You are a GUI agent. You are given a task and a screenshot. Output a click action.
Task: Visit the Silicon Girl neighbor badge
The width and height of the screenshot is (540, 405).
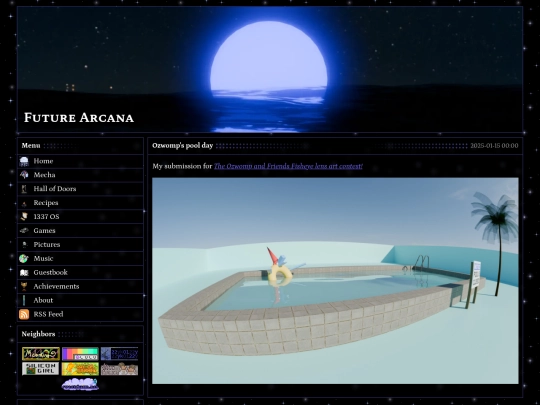41,368
